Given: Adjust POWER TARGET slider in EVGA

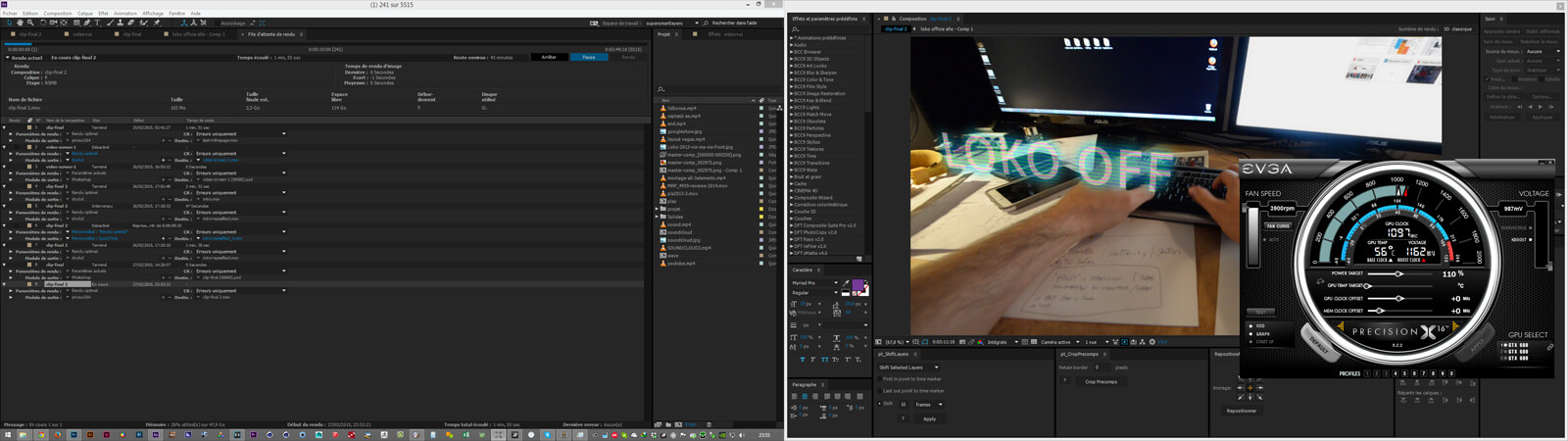Looking at the screenshot, I should click(1398, 273).
